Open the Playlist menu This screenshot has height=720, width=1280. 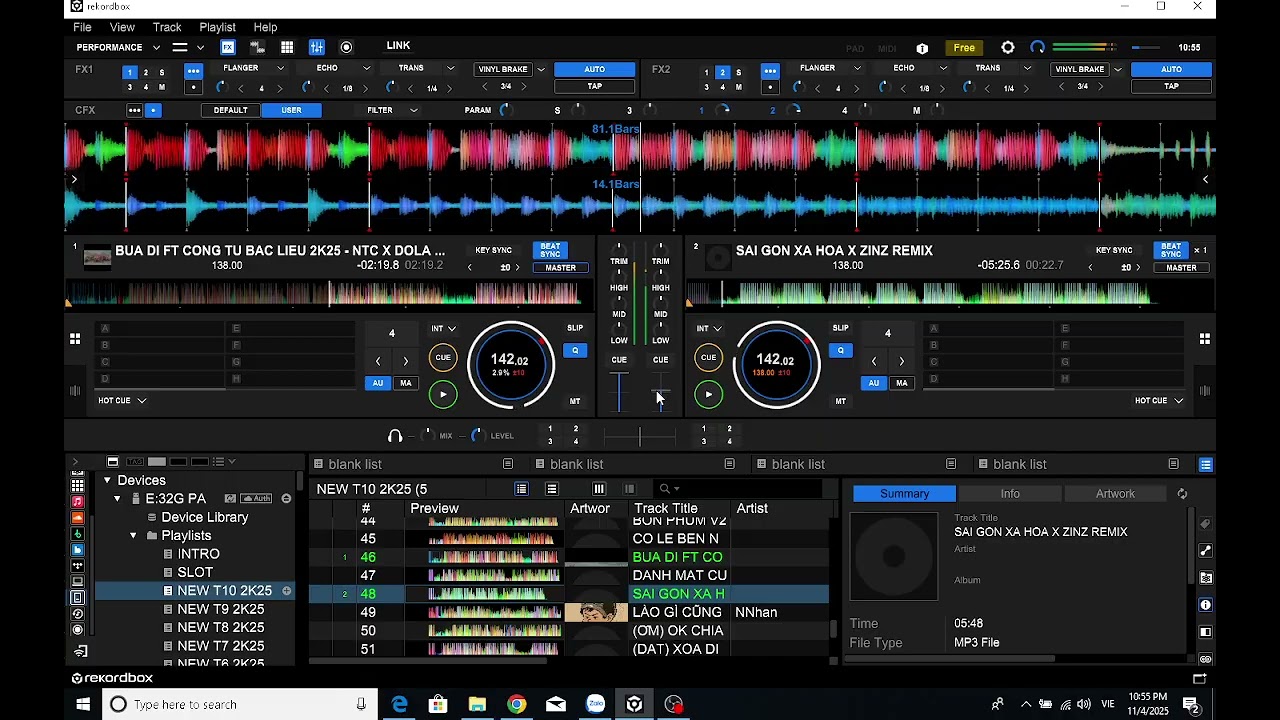pos(217,27)
